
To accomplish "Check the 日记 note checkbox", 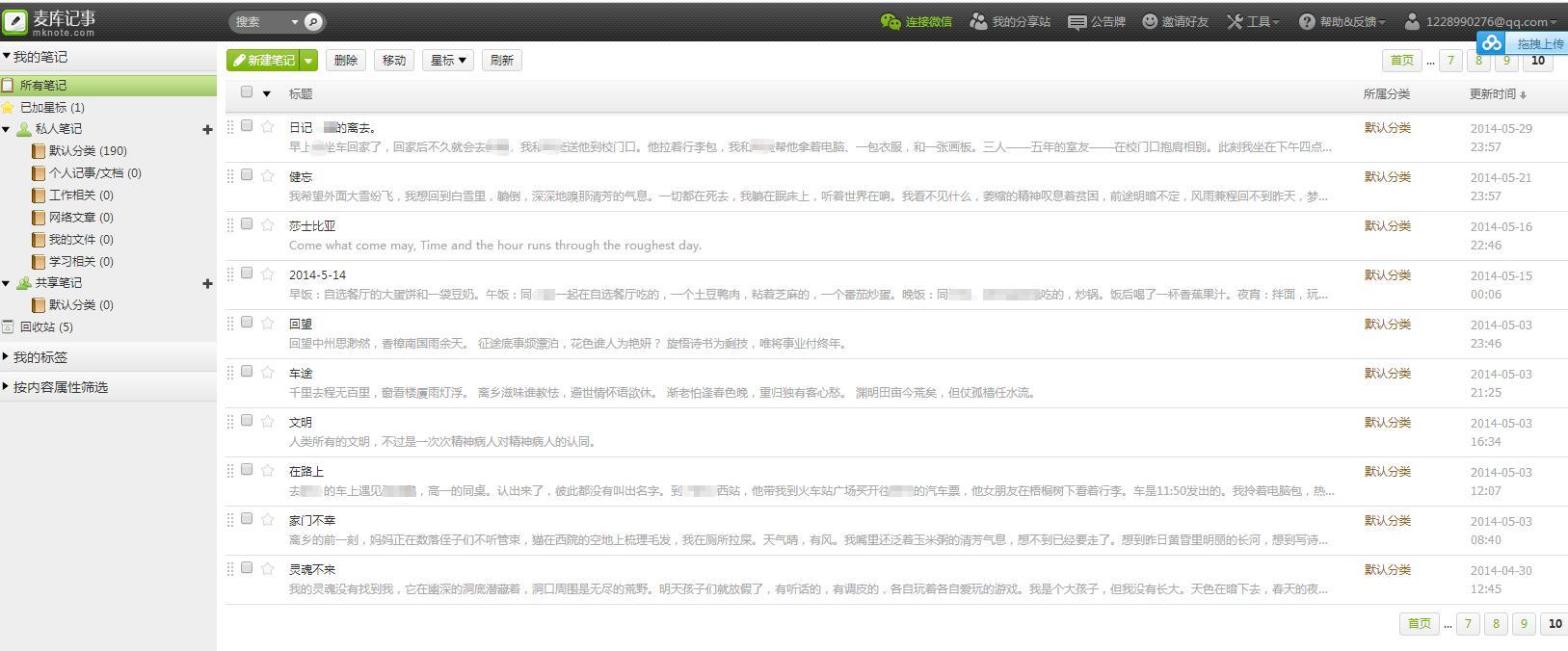I will [247, 125].
